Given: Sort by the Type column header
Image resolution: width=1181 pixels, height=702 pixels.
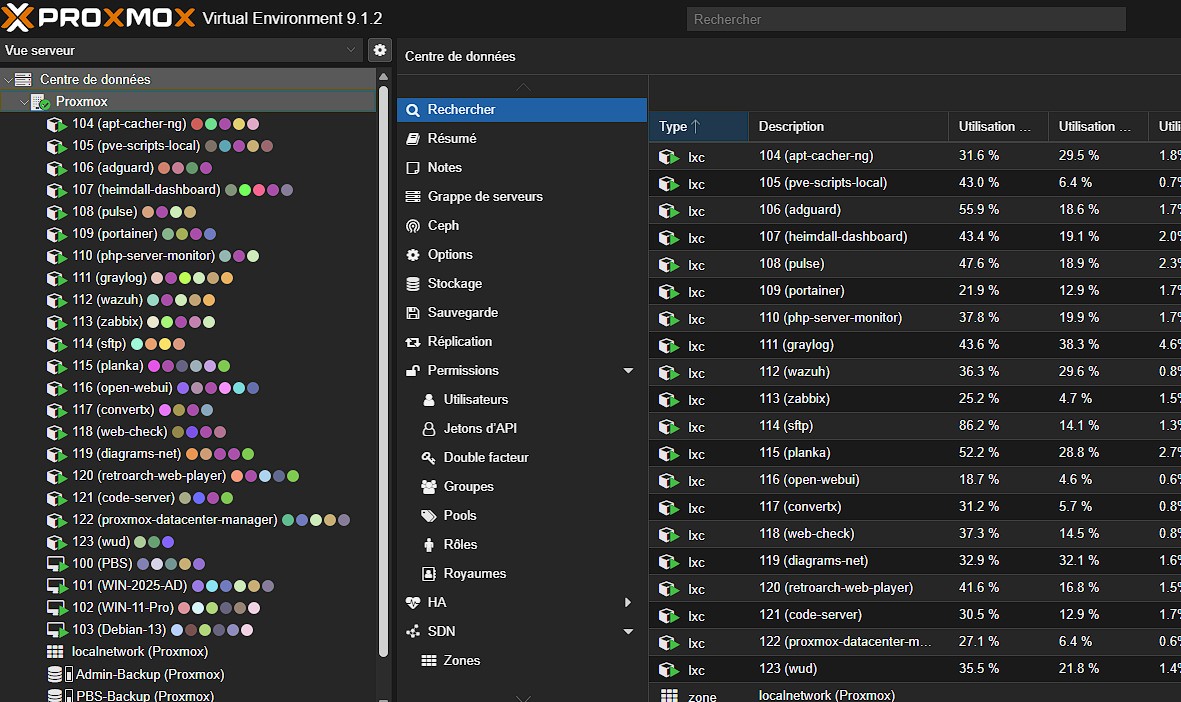Looking at the screenshot, I should [x=673, y=127].
